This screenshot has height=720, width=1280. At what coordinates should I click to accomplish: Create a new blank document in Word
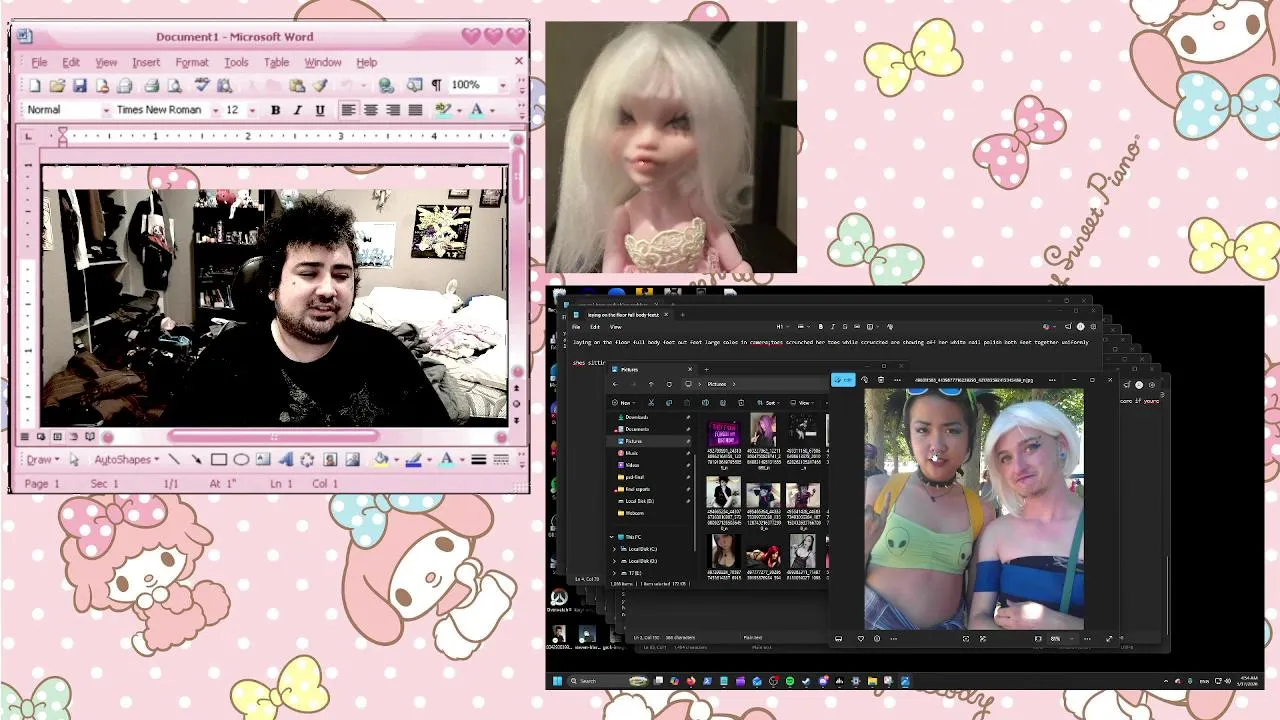point(35,86)
